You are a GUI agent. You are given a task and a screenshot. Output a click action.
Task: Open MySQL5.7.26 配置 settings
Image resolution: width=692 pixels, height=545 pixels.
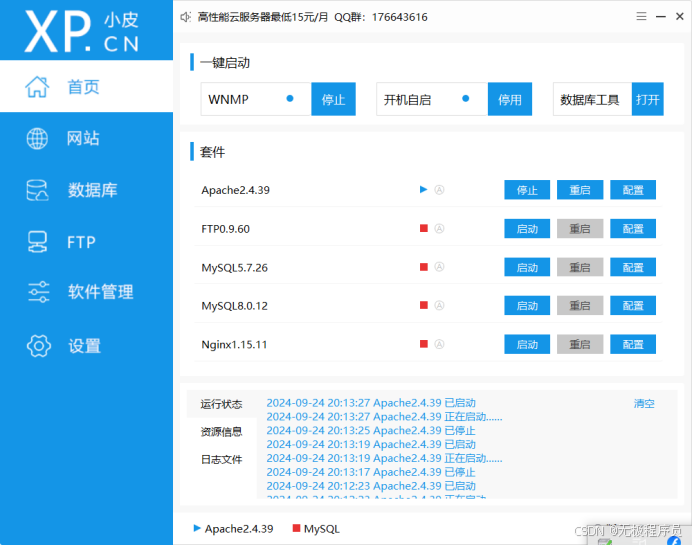pyautogui.click(x=633, y=267)
